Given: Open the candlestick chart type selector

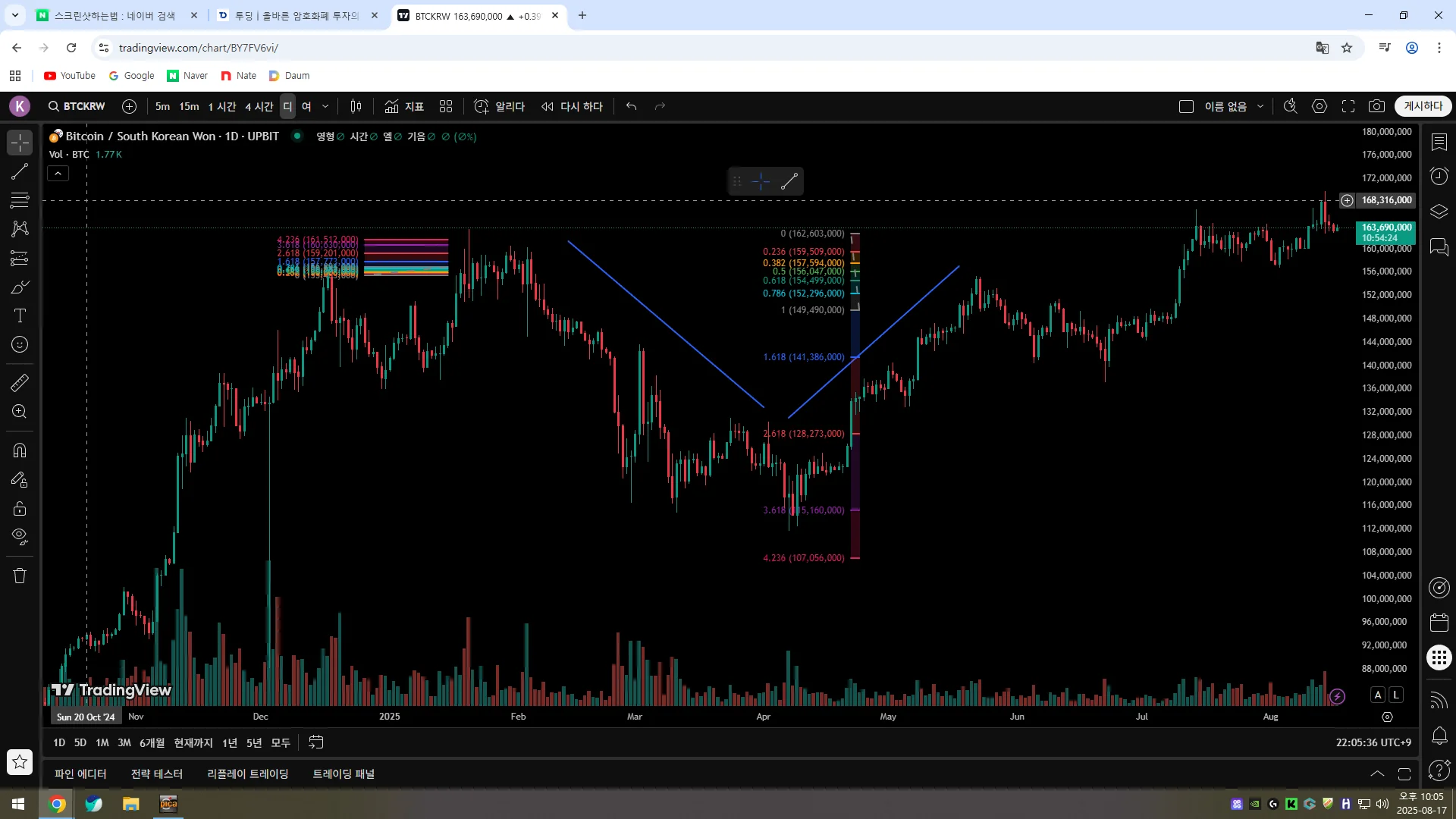Looking at the screenshot, I should pos(356,106).
